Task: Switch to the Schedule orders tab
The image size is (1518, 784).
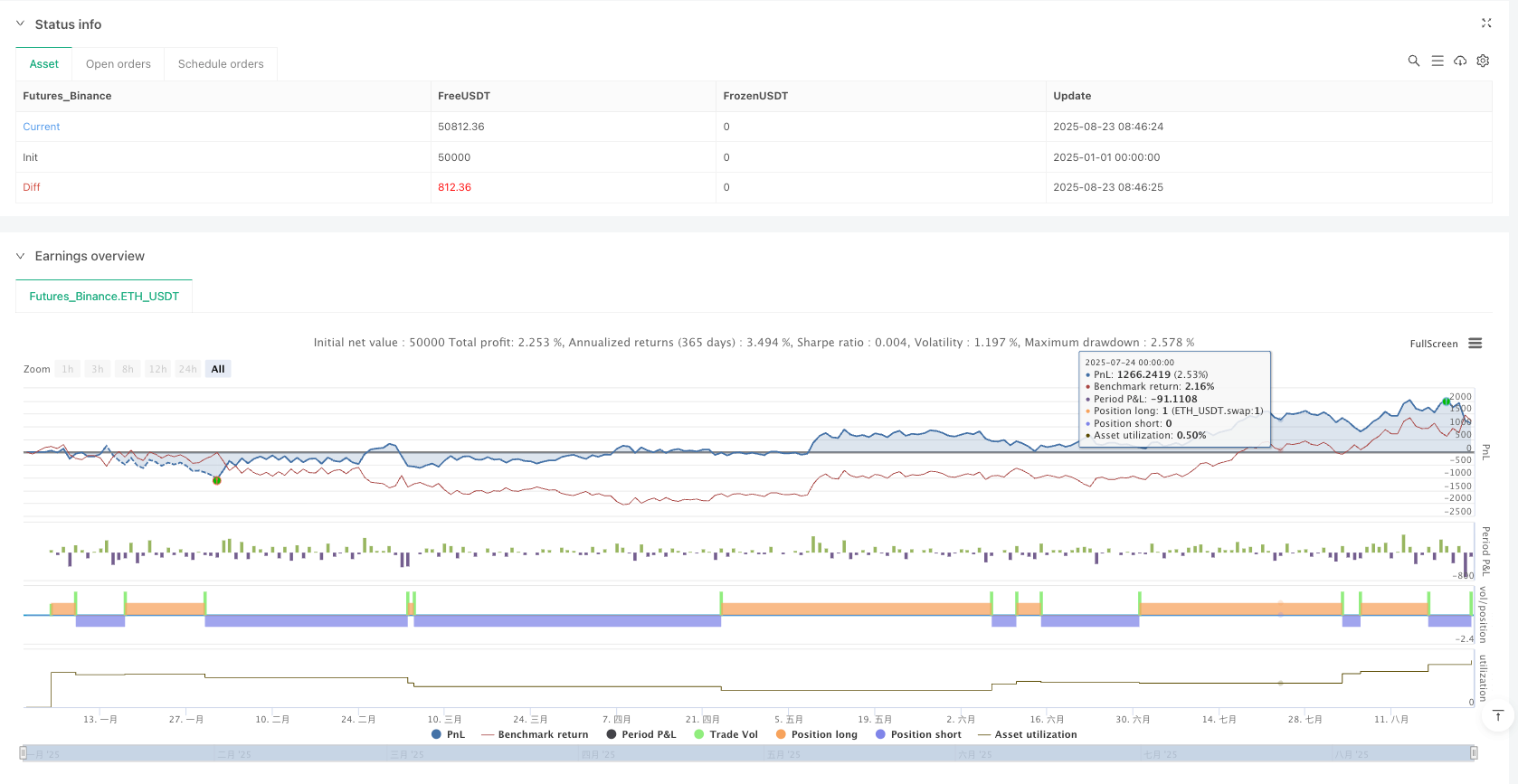Action: (221, 64)
